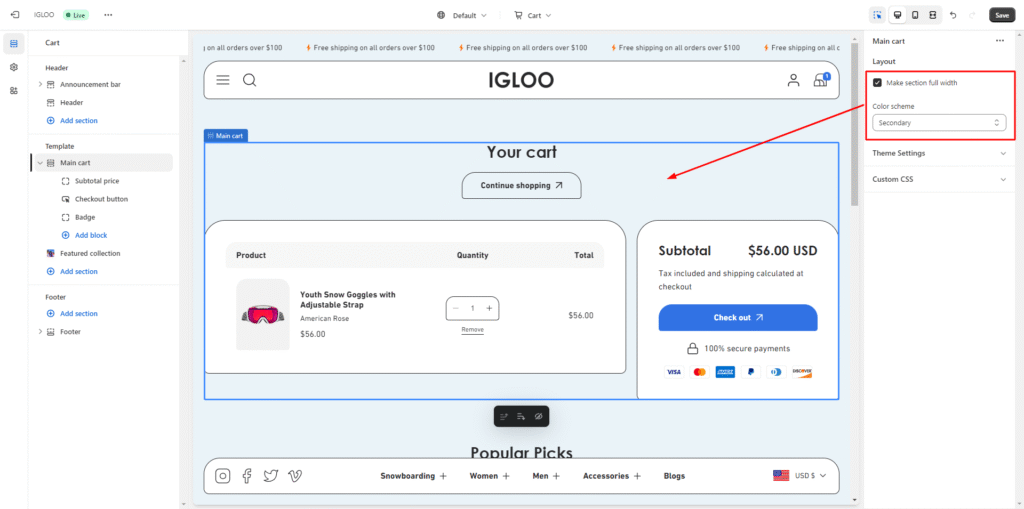Viewport: 1024px width, 509px height.
Task: Expand the Custom CSS panel
Action: [938, 179]
